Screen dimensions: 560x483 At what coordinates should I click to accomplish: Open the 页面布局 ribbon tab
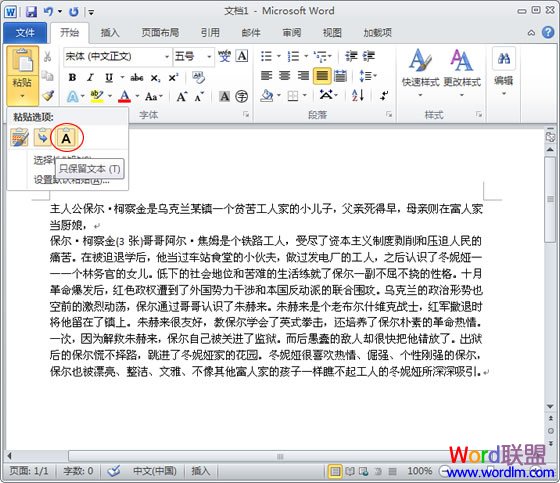click(x=160, y=33)
